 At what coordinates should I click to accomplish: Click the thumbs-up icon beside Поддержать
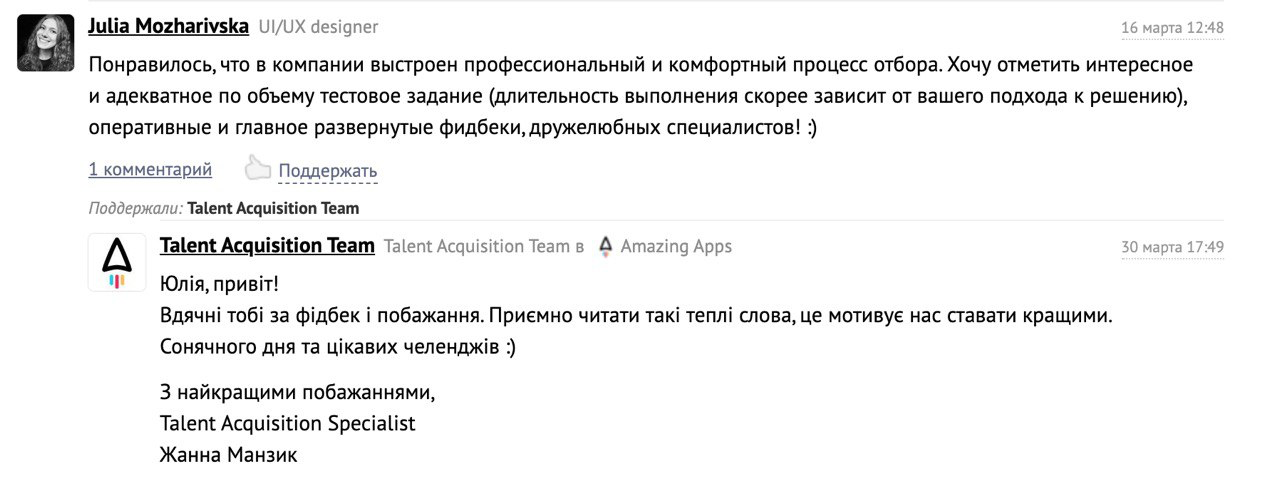click(x=258, y=168)
